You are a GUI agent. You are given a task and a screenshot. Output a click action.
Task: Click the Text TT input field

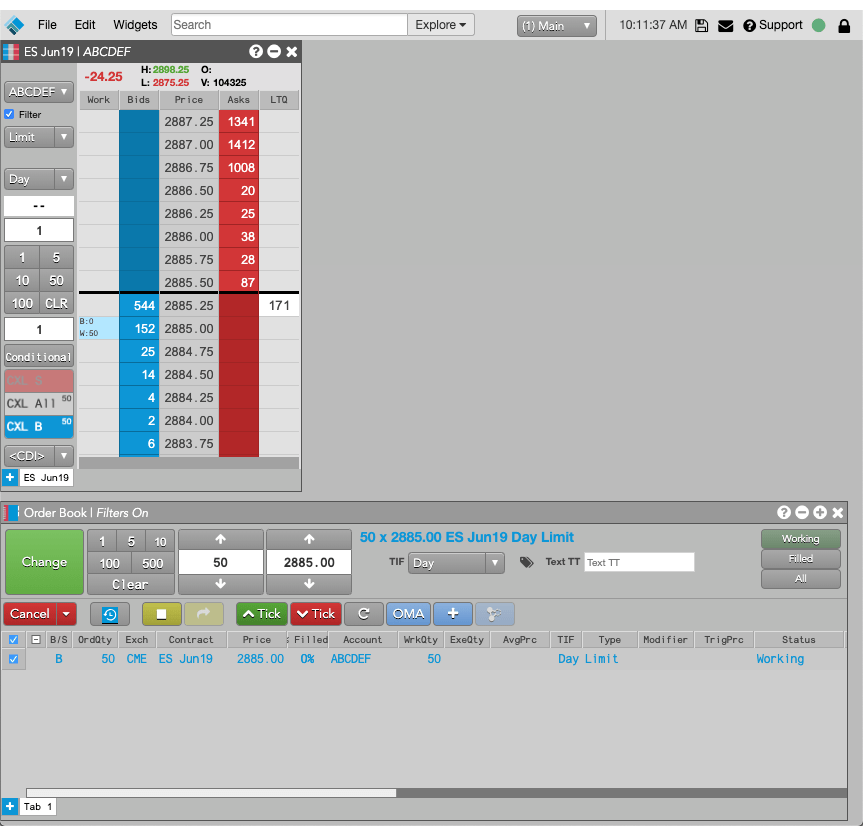(639, 562)
